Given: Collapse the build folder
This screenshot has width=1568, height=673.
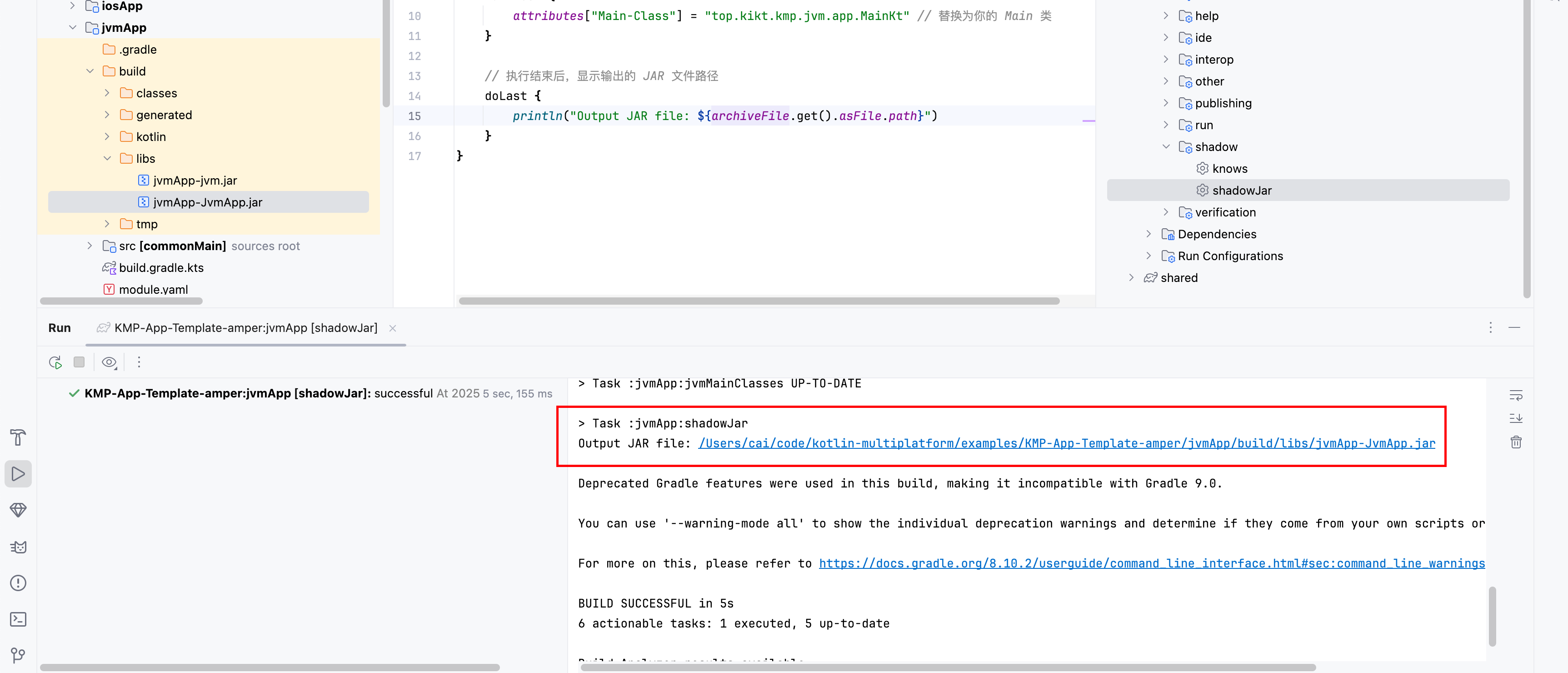Looking at the screenshot, I should pyautogui.click(x=90, y=71).
